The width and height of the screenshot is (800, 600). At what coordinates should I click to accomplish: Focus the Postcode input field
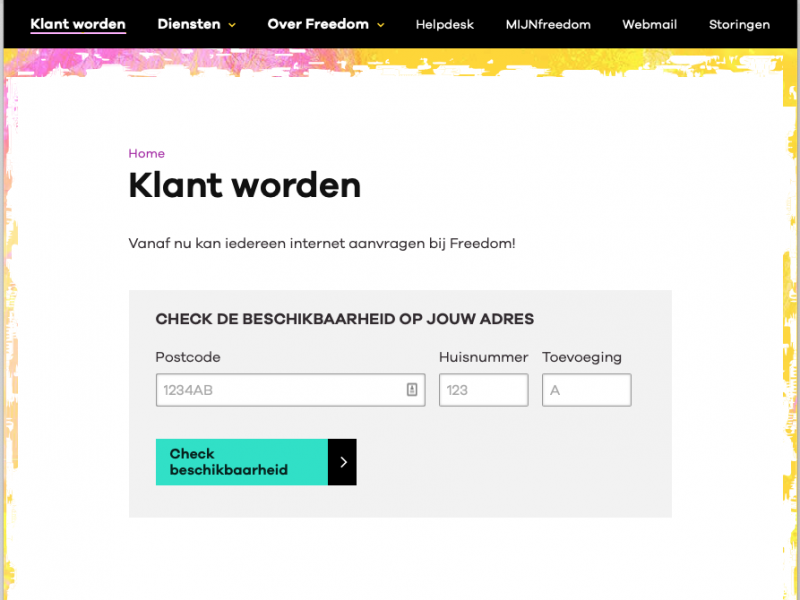(x=280, y=390)
